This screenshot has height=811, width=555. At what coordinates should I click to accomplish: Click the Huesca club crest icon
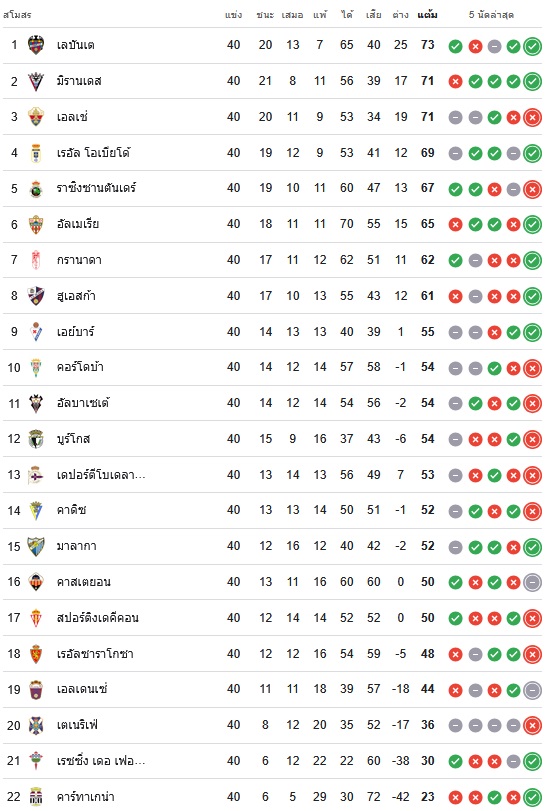(36, 296)
